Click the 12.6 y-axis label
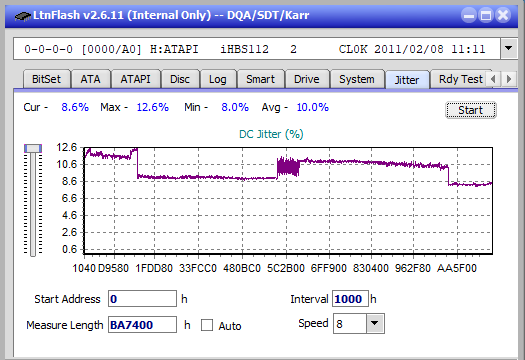Image resolution: width=525 pixels, height=360 pixels. (x=67, y=147)
